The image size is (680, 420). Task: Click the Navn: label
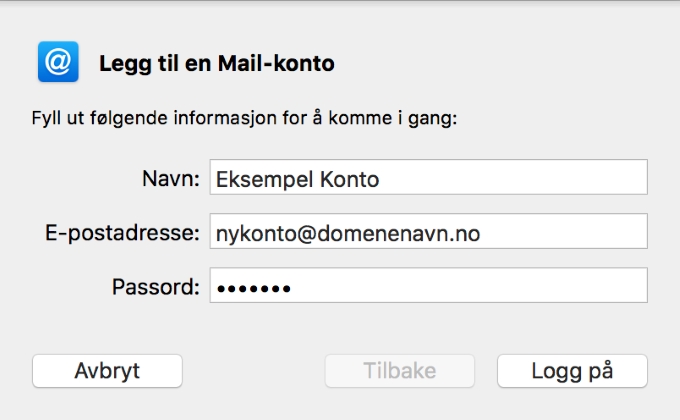pyautogui.click(x=170, y=178)
